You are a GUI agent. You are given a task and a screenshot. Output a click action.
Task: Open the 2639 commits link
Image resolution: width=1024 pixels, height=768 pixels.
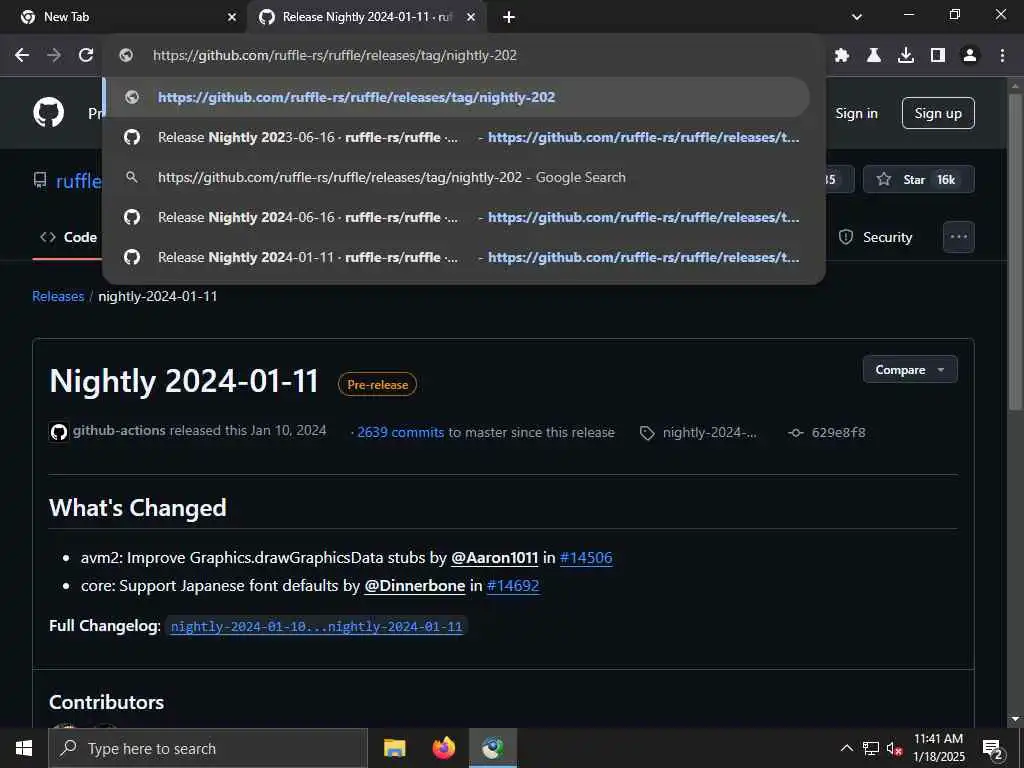400,432
